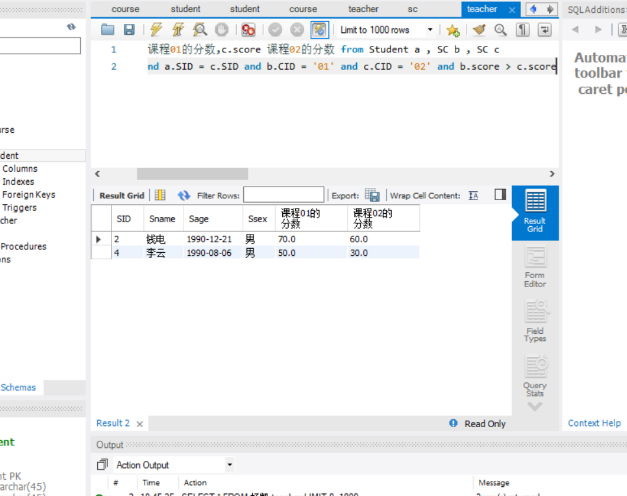This screenshot has width=627, height=496.
Task: Sort by Sage column header
Action: pyautogui.click(x=213, y=218)
